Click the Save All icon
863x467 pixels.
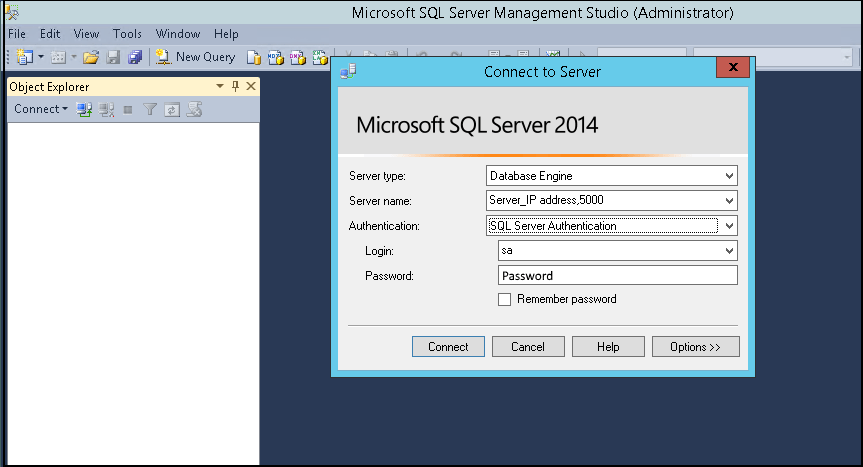click(135, 57)
